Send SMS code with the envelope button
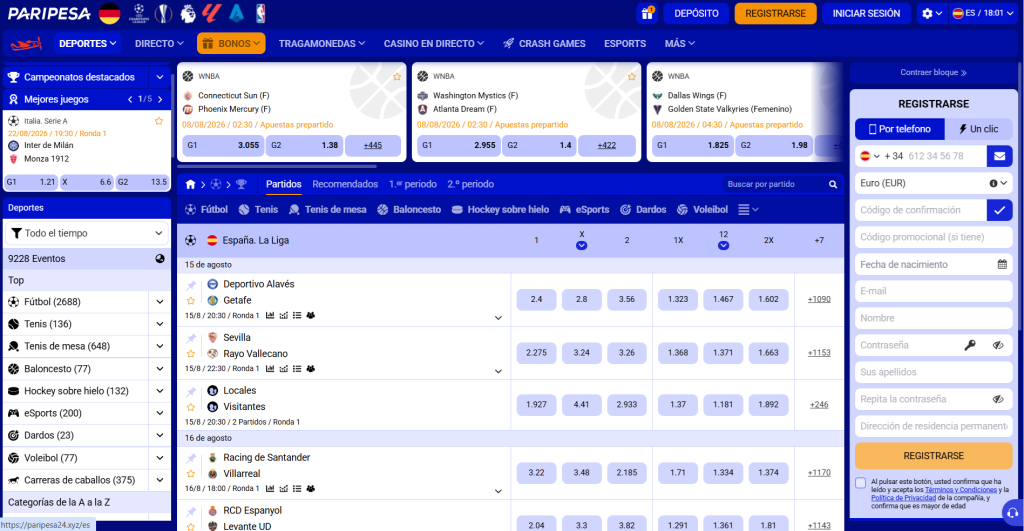 pyautogui.click(x=999, y=156)
